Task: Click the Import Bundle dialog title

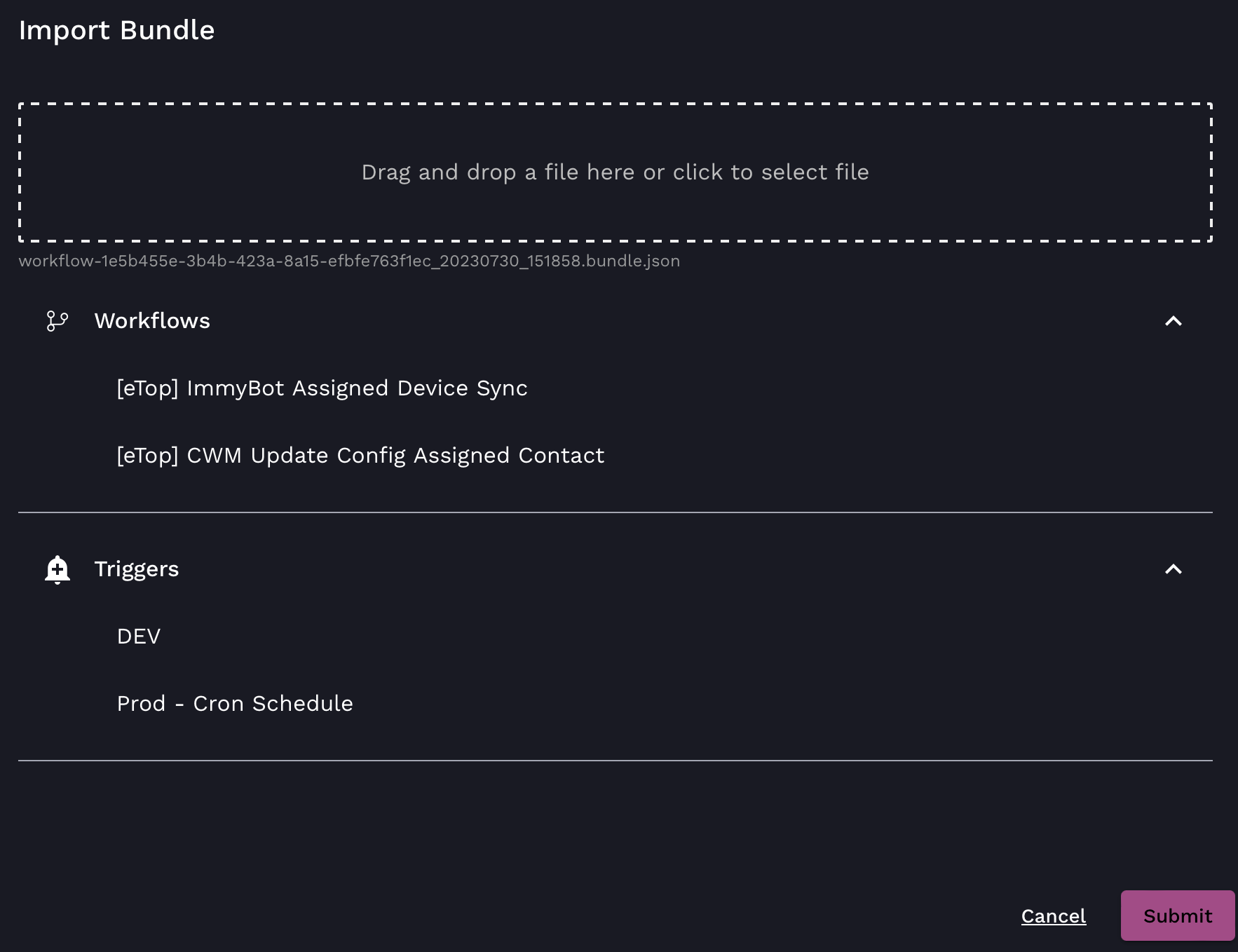Action: click(x=116, y=29)
